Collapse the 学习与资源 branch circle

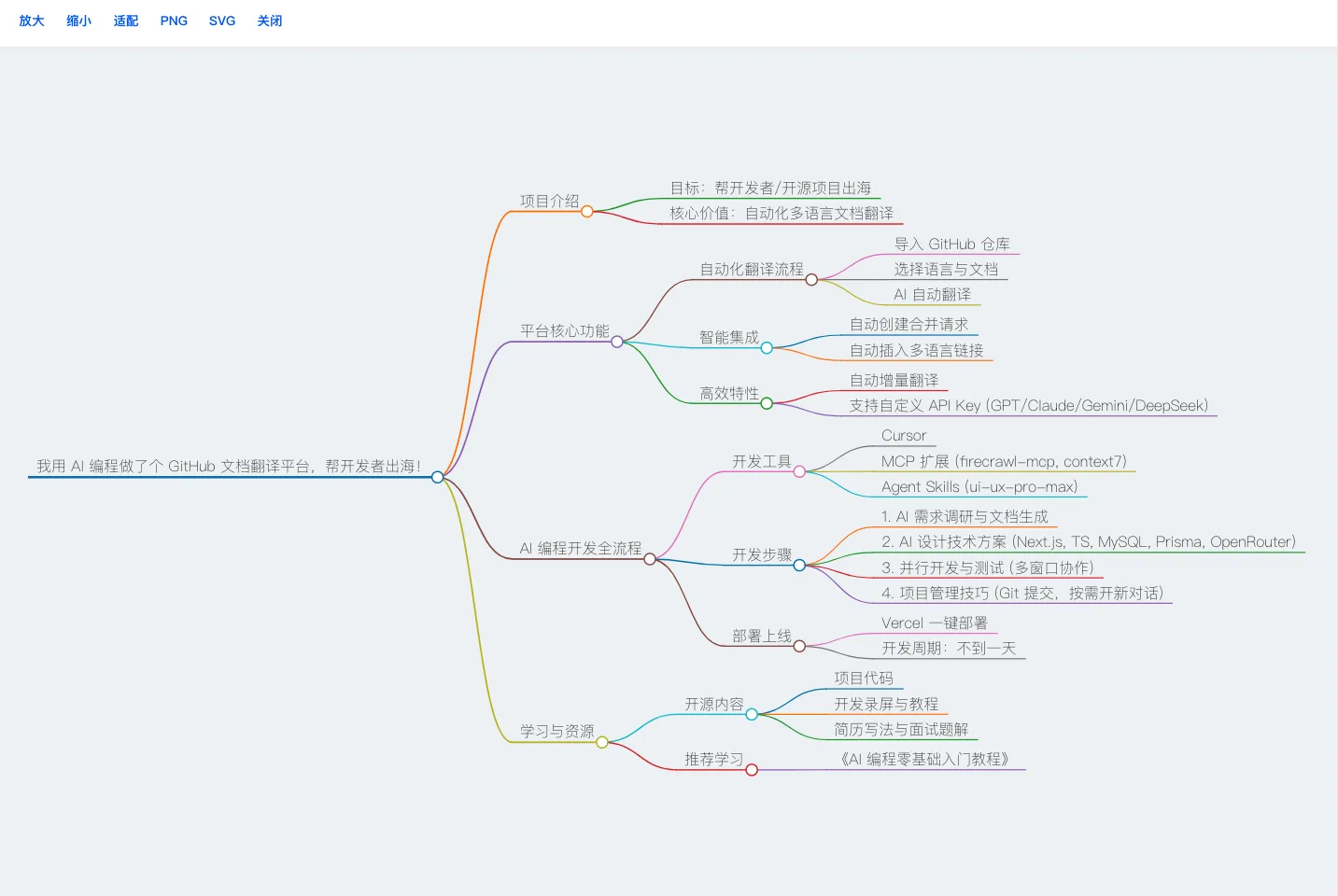pos(602,742)
